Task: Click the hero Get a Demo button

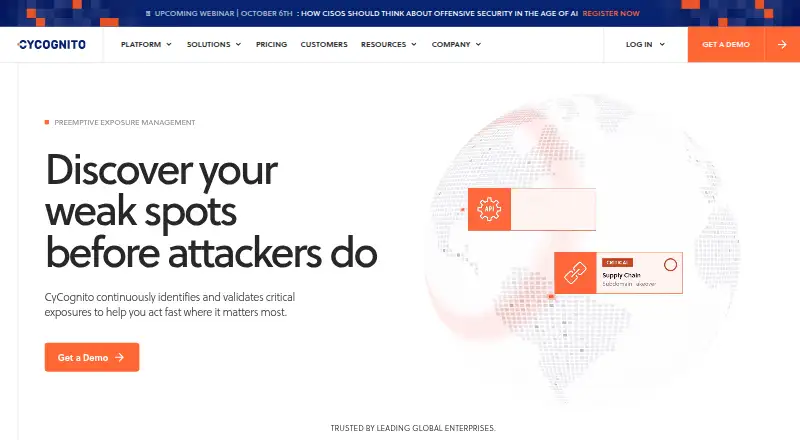Action: 92,357
